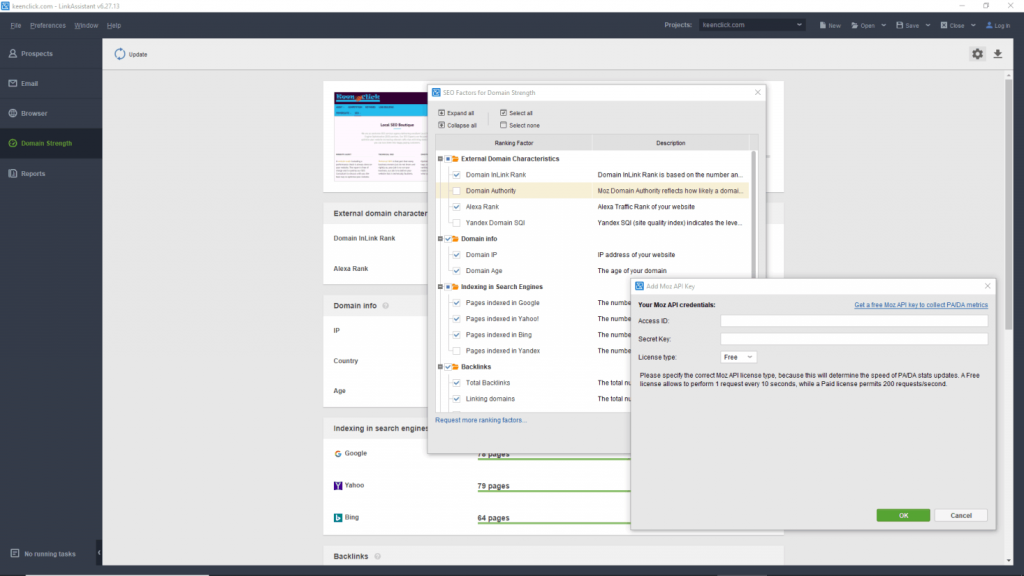
Task: Create a new project with New
Action: 831,25
